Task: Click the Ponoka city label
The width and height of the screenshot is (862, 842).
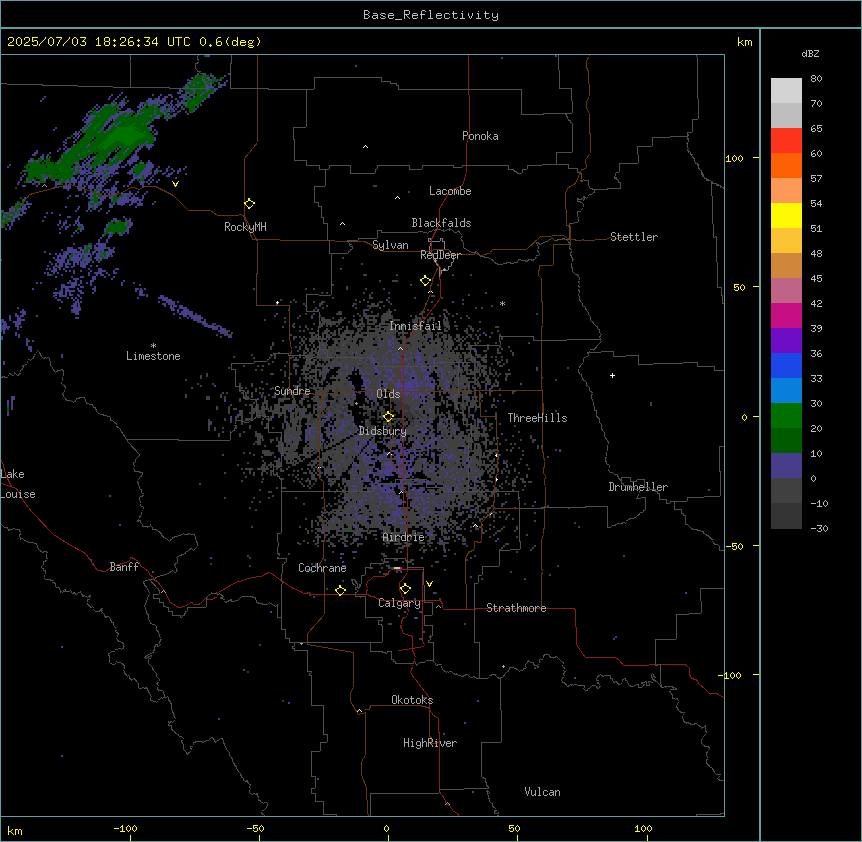Action: pyautogui.click(x=480, y=136)
